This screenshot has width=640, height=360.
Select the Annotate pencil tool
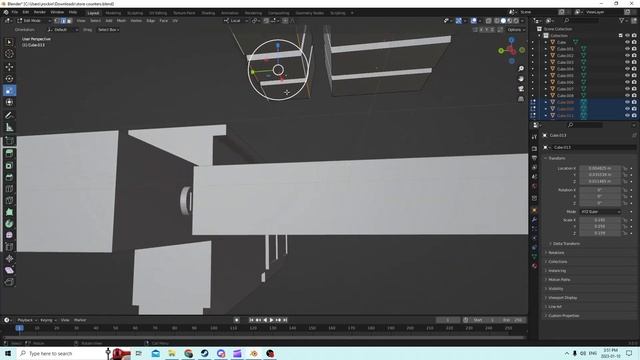click(x=9, y=116)
